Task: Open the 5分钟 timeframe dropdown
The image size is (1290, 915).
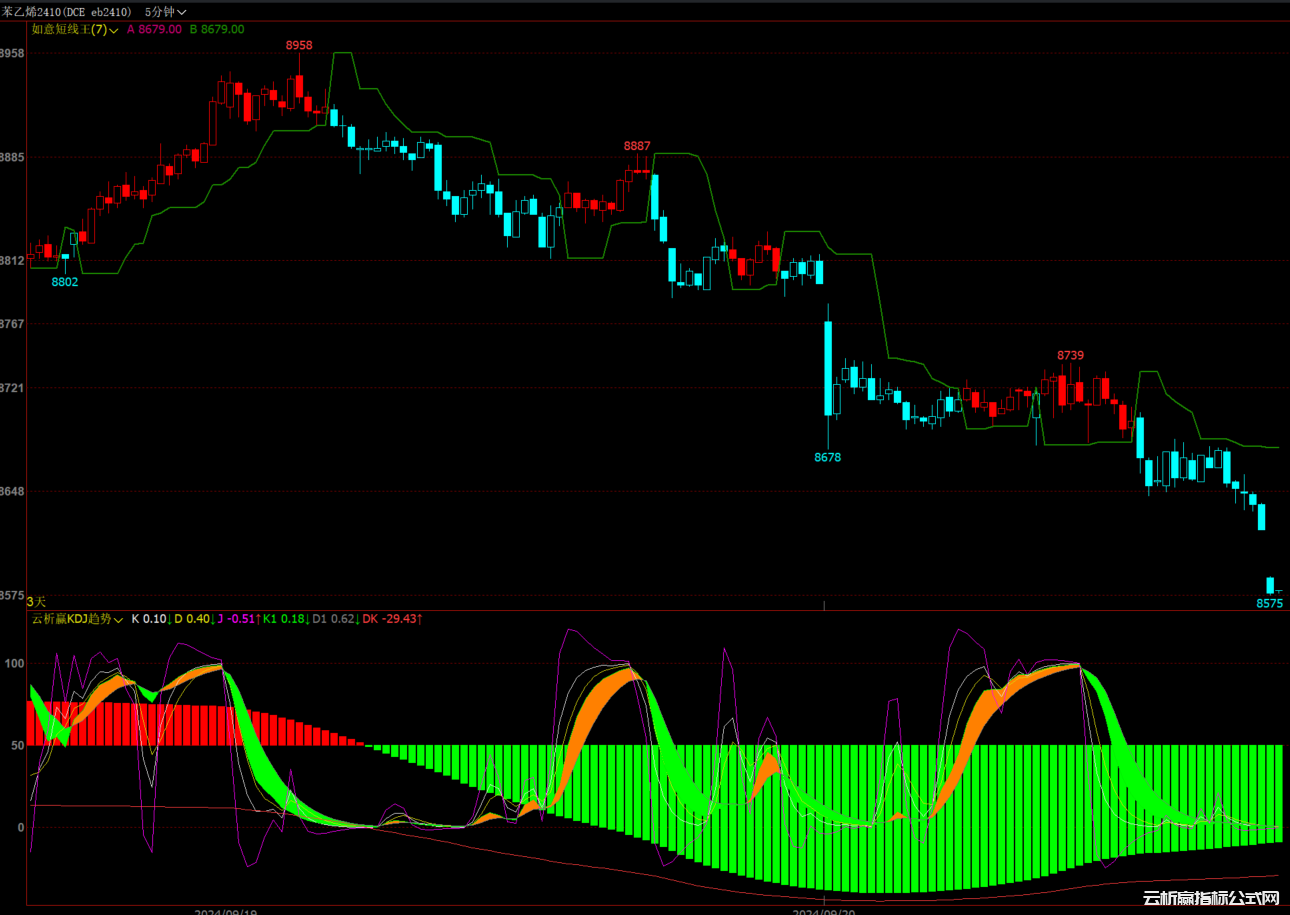Action: [x=165, y=11]
